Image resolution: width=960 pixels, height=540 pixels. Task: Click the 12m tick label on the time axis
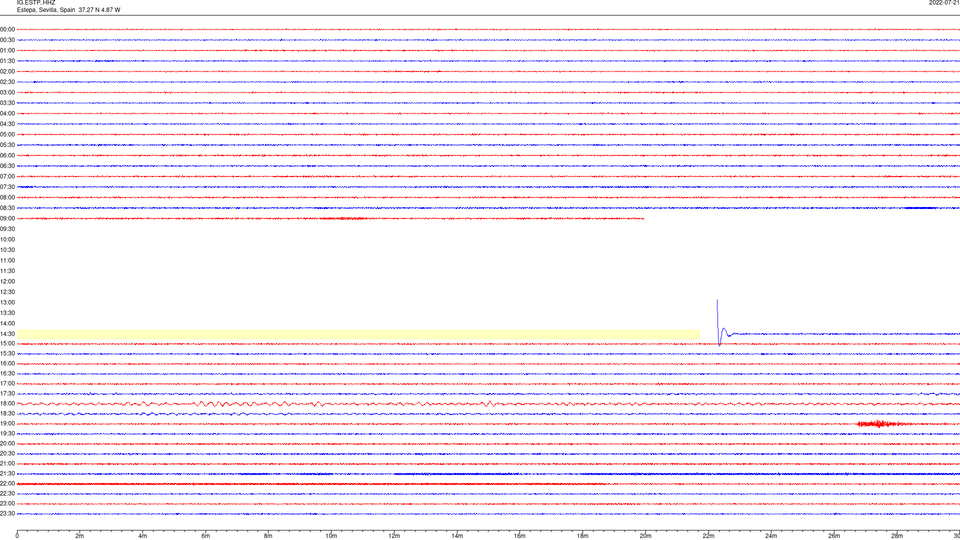click(x=394, y=536)
